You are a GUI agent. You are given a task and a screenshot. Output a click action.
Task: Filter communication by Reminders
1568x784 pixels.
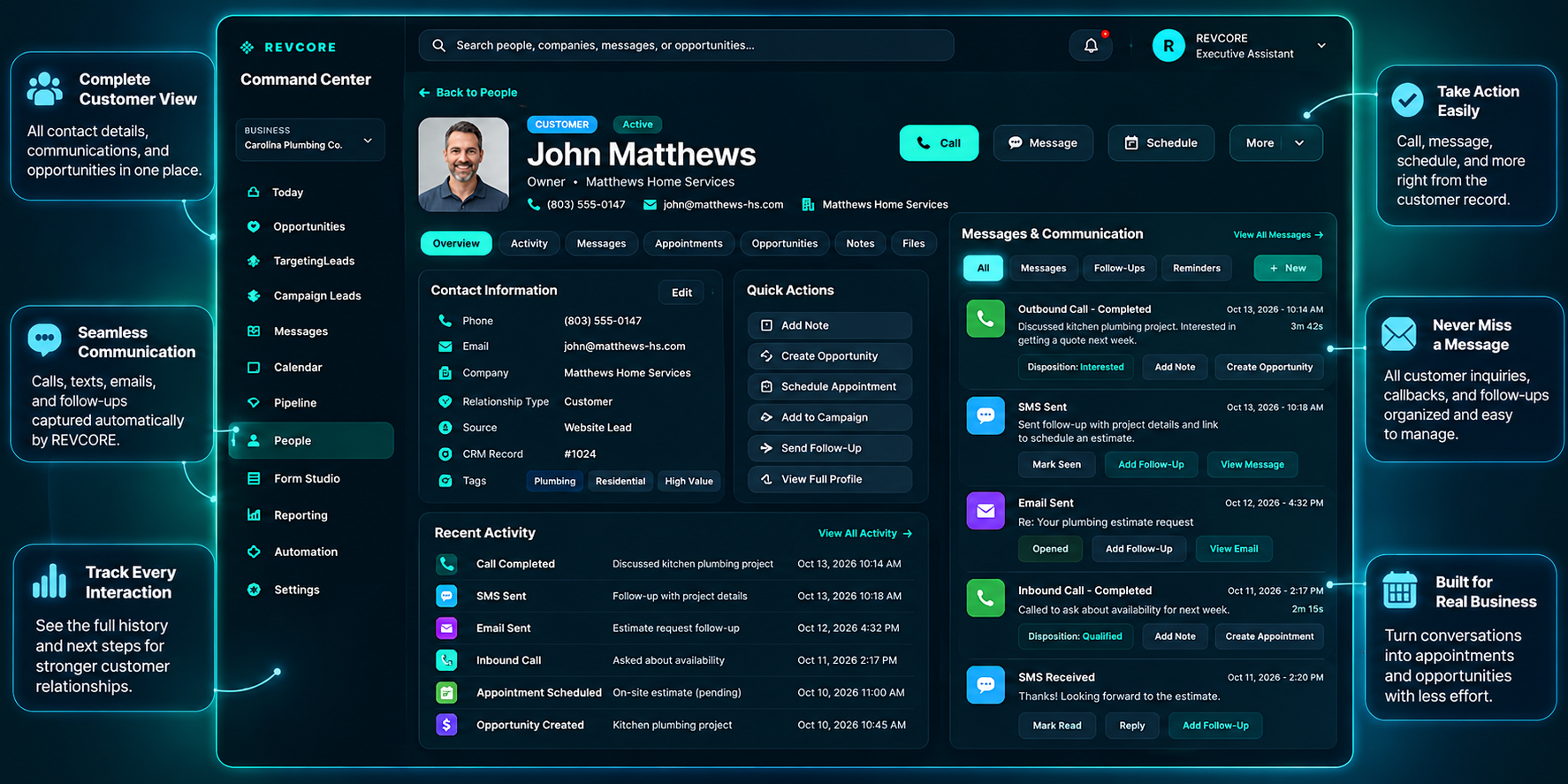pos(1197,268)
